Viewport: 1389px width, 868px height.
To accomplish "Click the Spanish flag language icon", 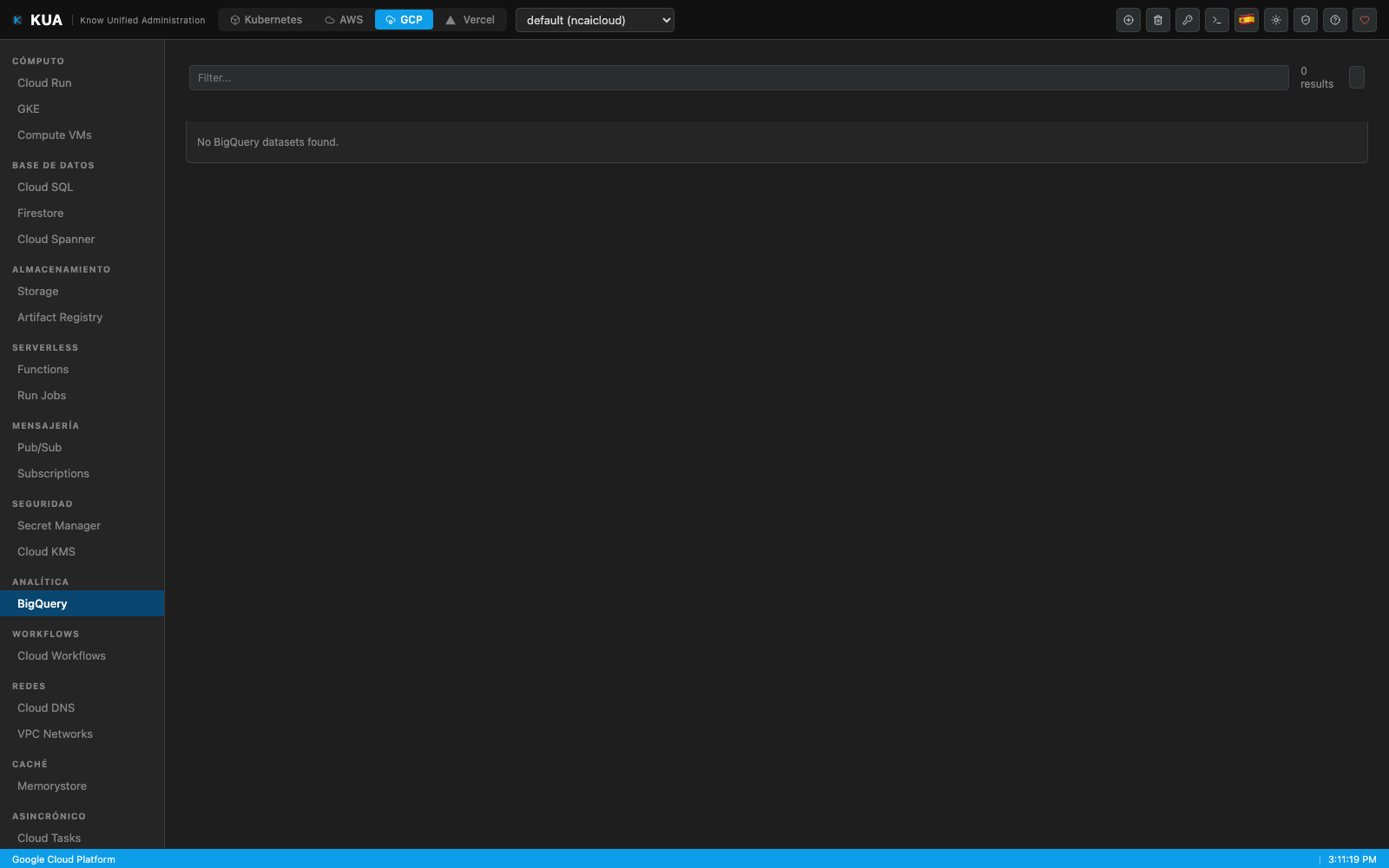I will [1247, 20].
